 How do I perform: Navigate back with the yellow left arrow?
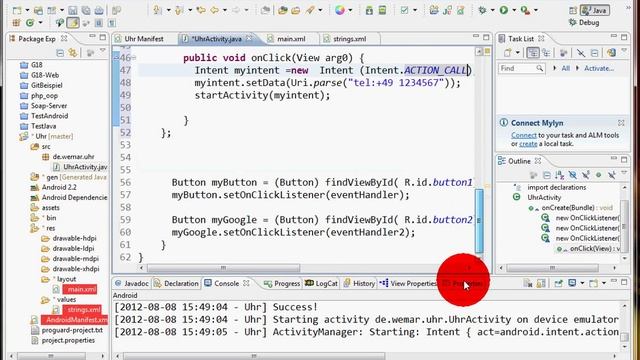point(214,10)
